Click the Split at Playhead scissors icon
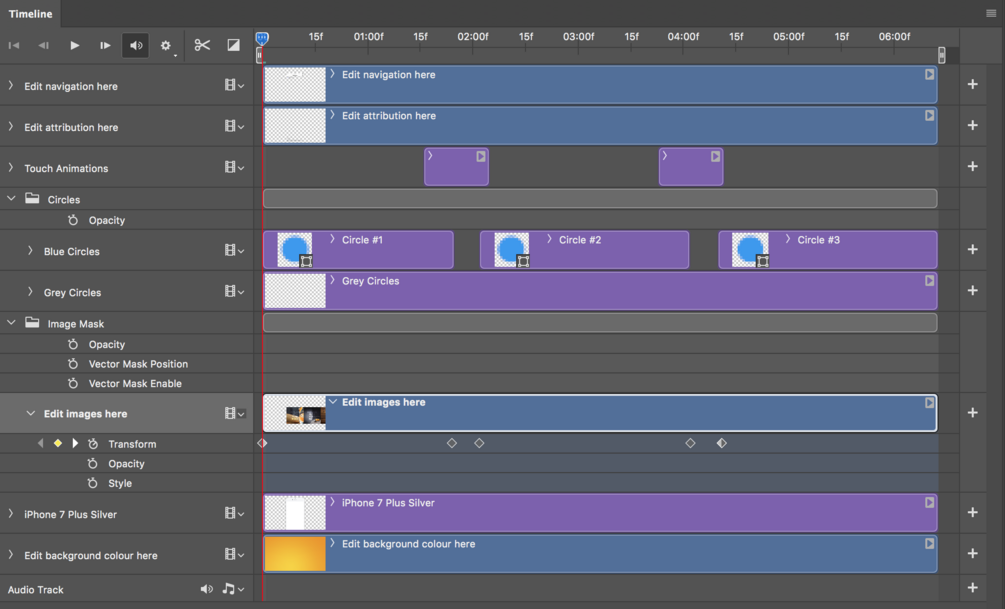 click(202, 45)
